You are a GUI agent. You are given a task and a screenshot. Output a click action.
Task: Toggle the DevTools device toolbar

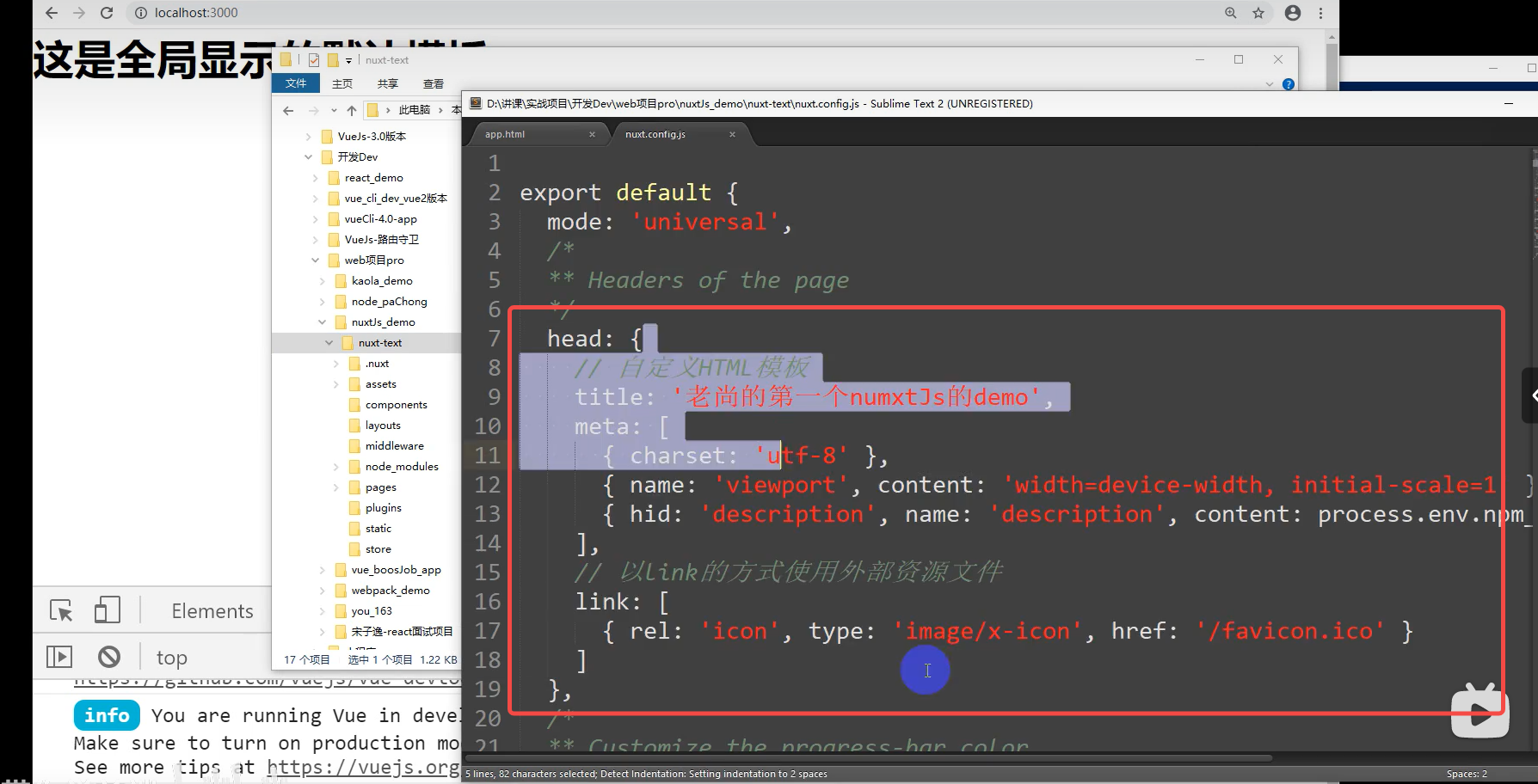pos(107,610)
